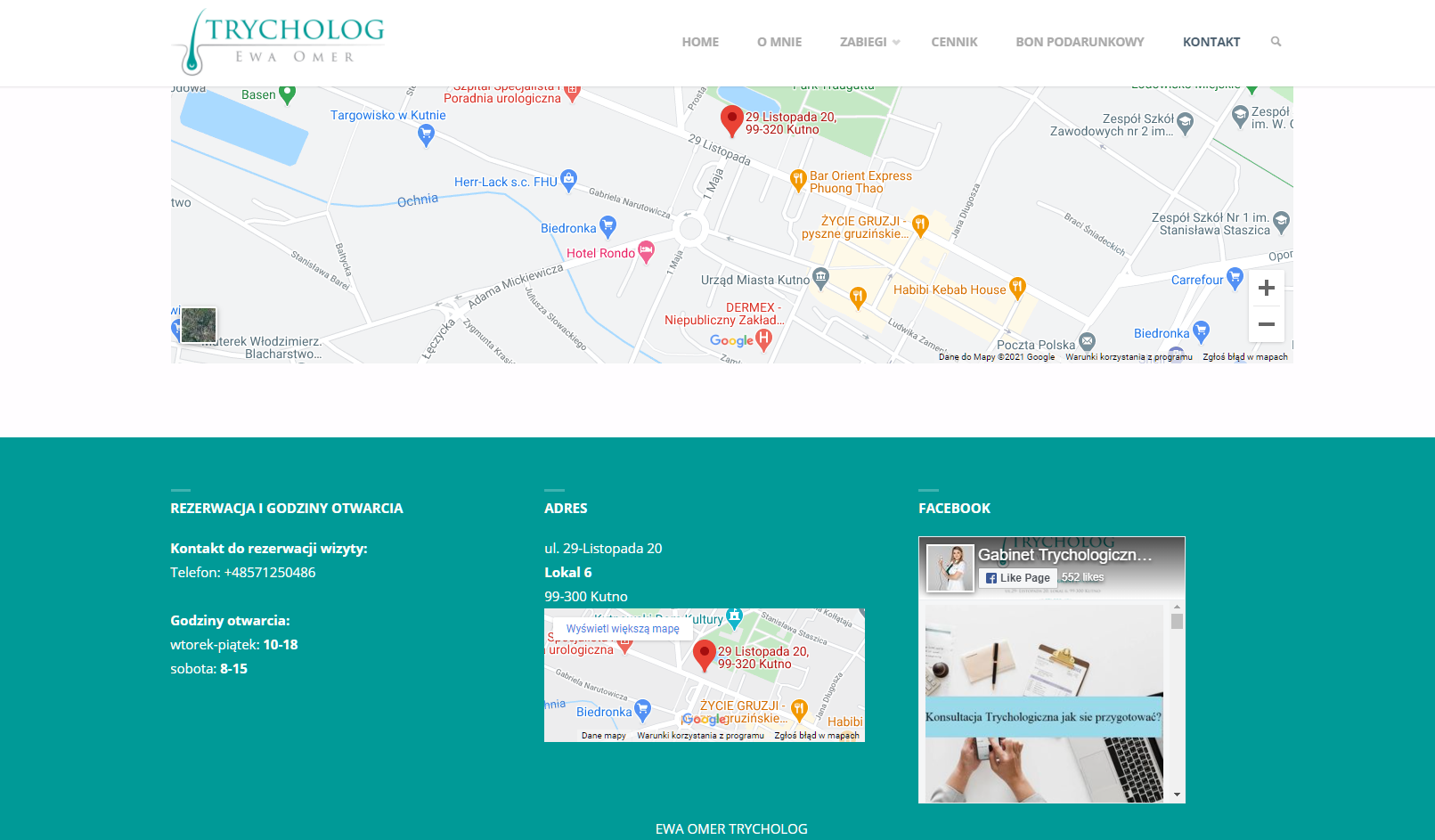The image size is (1435, 840).
Task: Select Targowisko w Kutnie shopping marker
Action: (426, 135)
